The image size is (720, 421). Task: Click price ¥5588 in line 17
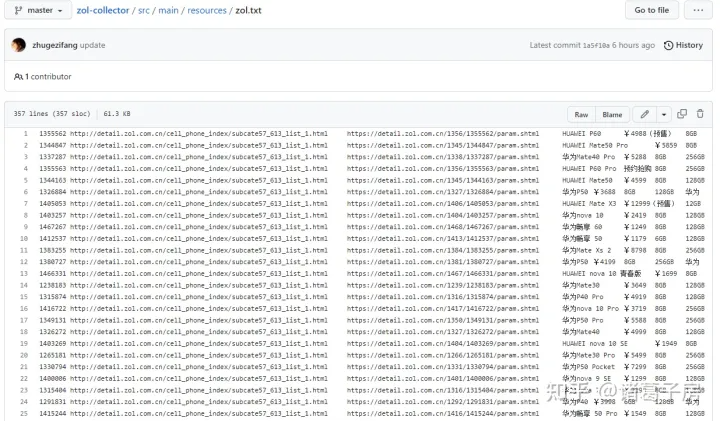(x=635, y=320)
